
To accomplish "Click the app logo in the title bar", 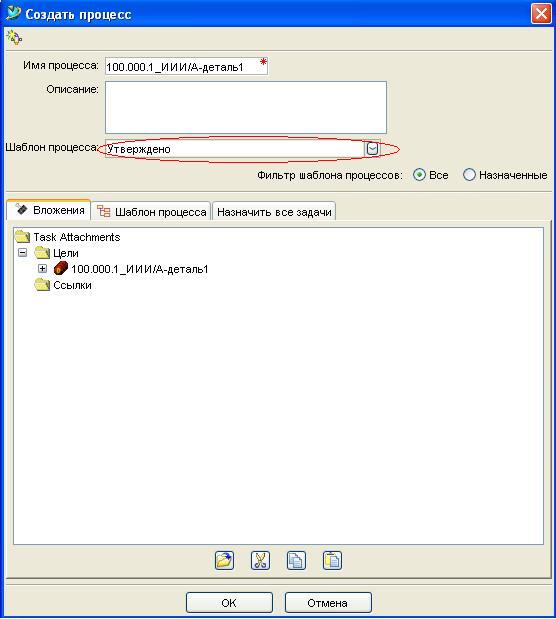I will (x=13, y=13).
